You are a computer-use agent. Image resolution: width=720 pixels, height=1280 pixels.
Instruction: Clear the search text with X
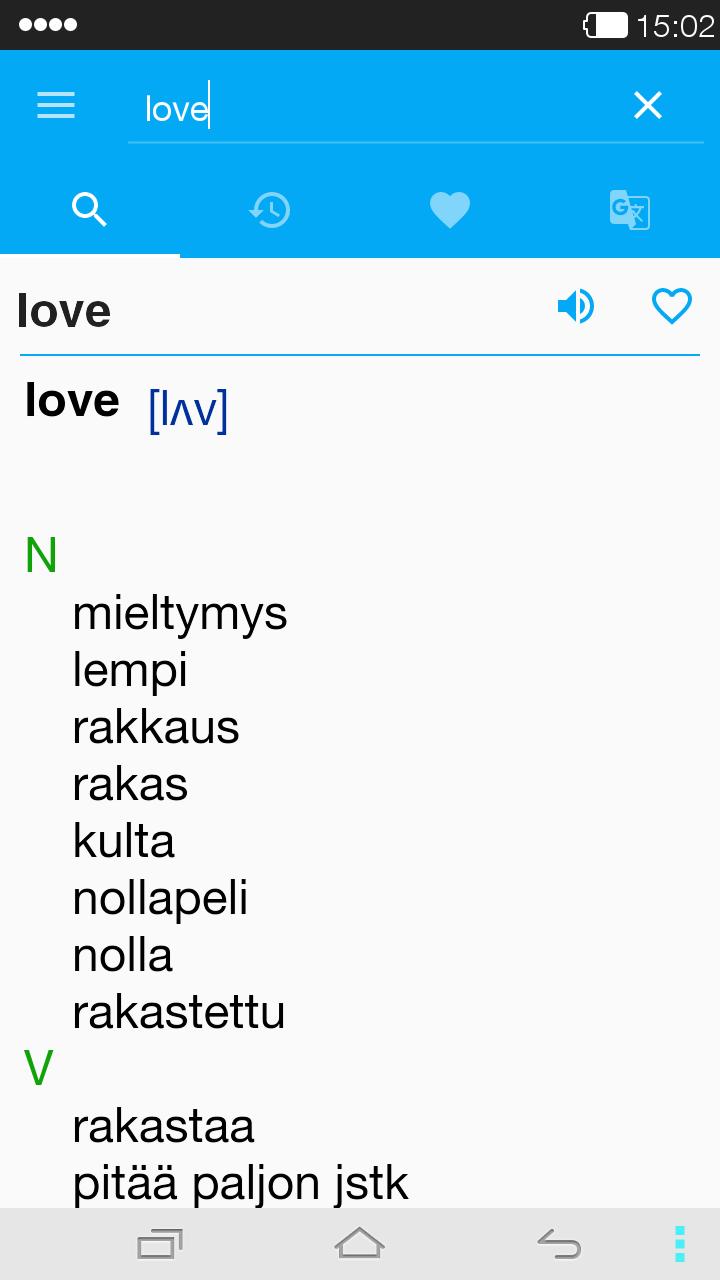648,105
